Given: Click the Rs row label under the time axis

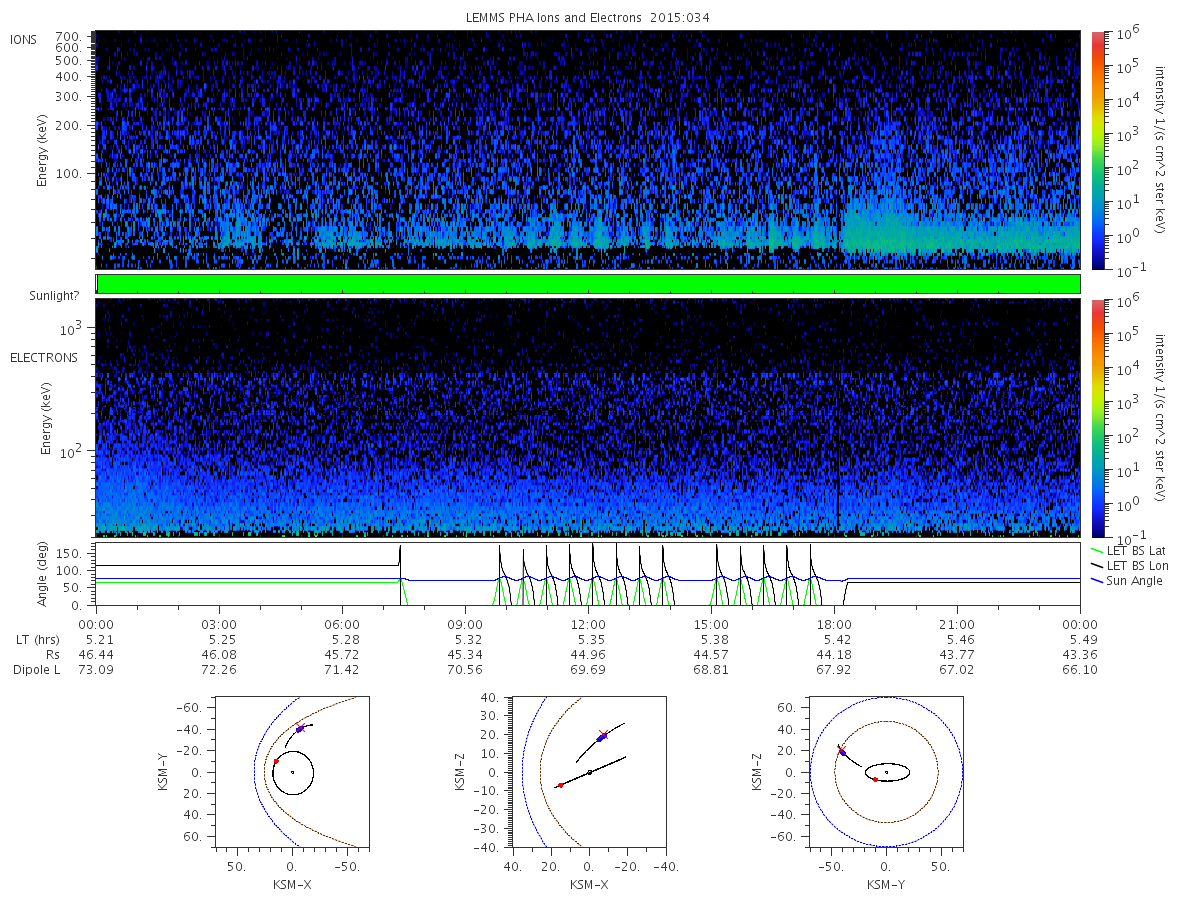Looking at the screenshot, I should pos(54,653).
